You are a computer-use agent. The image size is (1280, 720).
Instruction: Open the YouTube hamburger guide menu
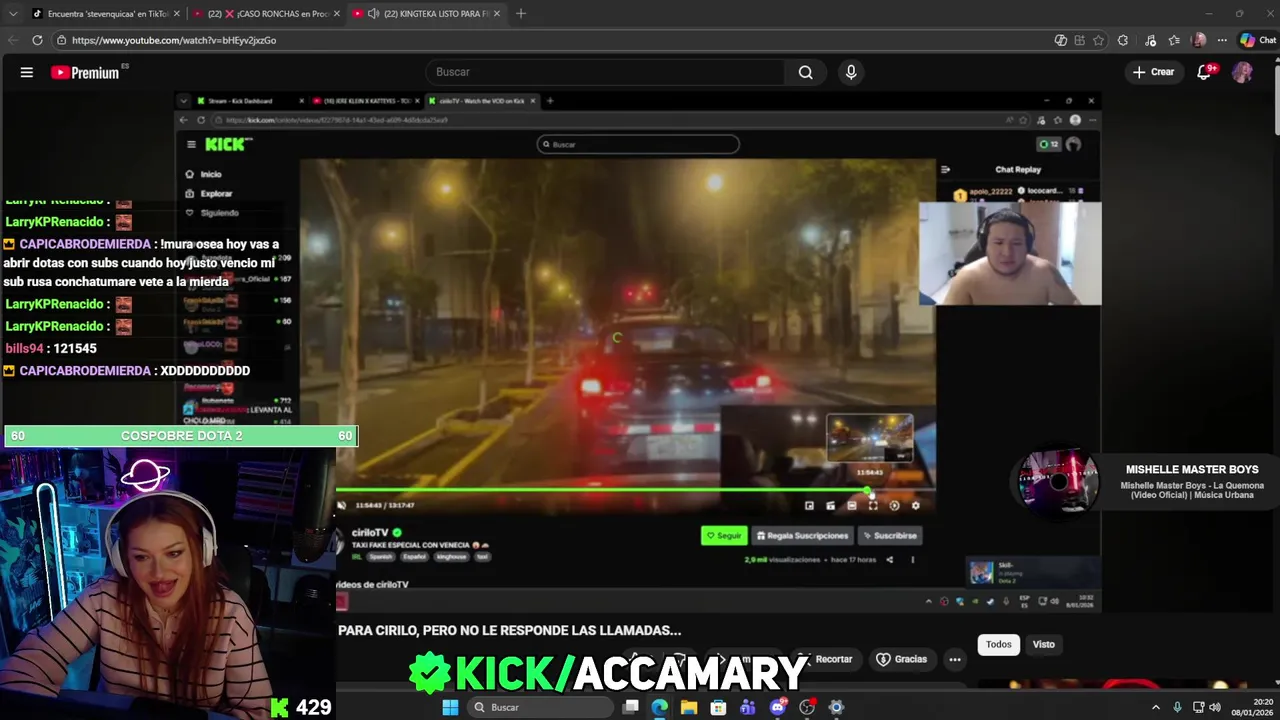27,72
